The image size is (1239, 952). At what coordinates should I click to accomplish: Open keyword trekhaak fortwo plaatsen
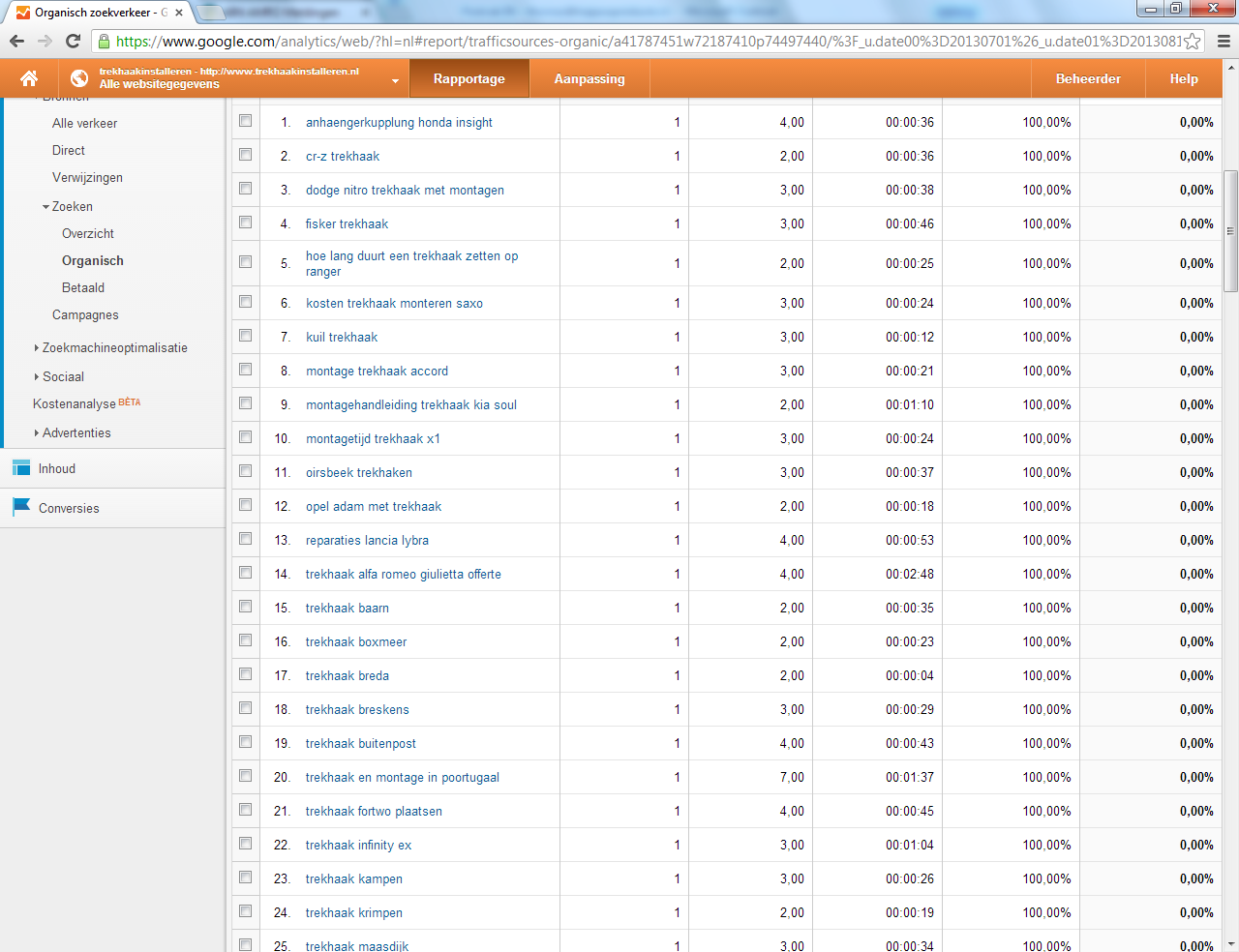(x=374, y=812)
